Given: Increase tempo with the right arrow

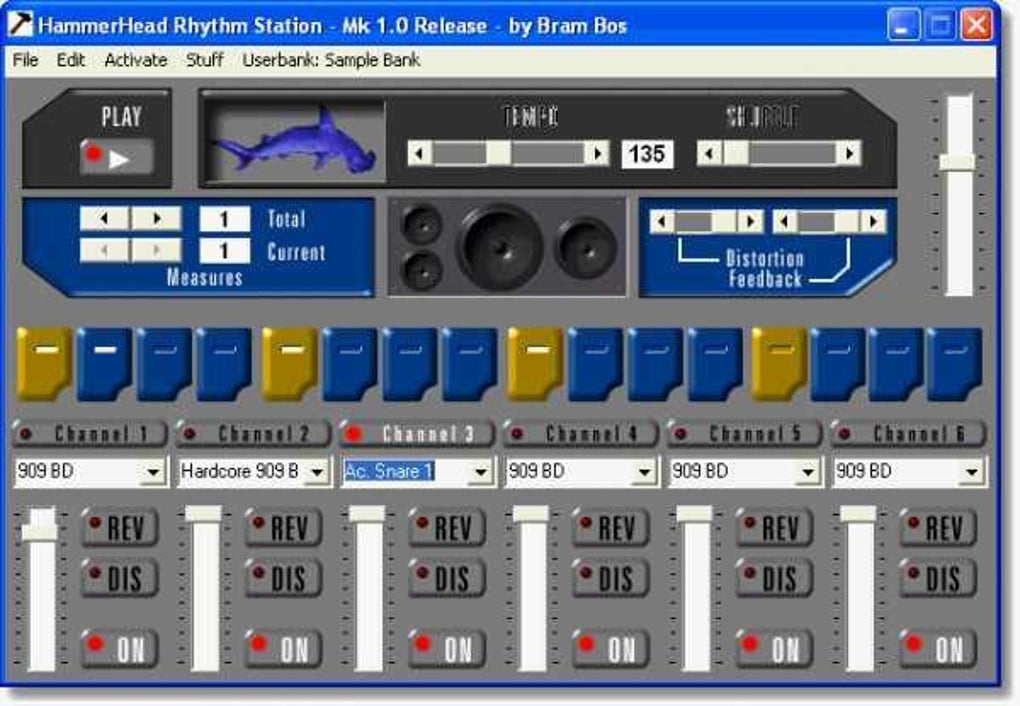Looking at the screenshot, I should tap(597, 154).
